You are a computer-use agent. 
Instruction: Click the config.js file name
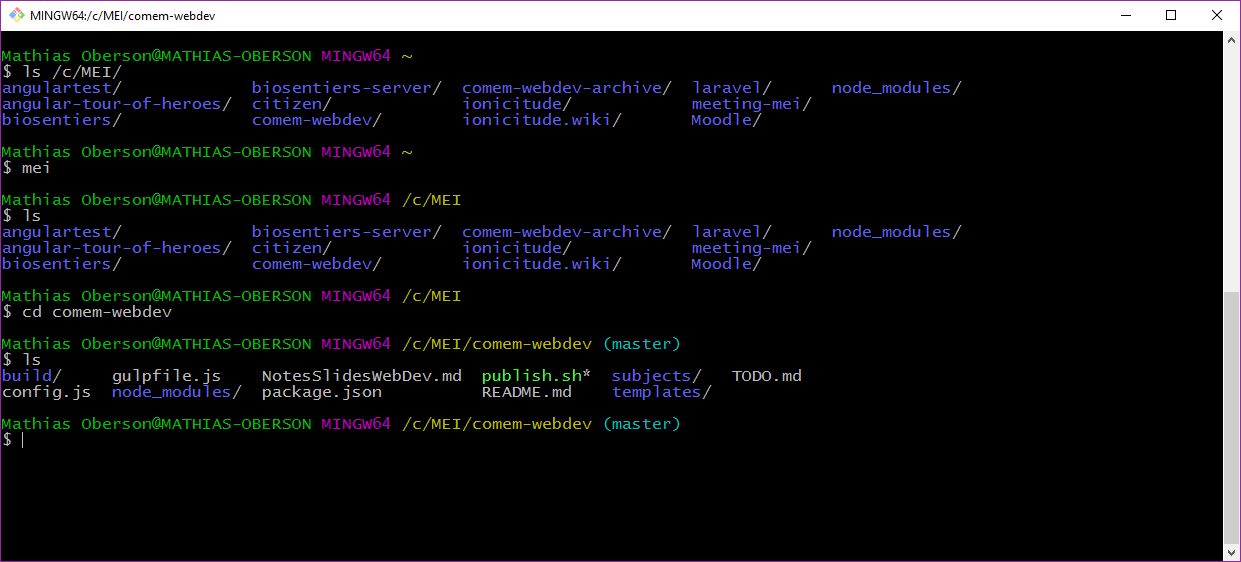pyautogui.click(x=46, y=392)
